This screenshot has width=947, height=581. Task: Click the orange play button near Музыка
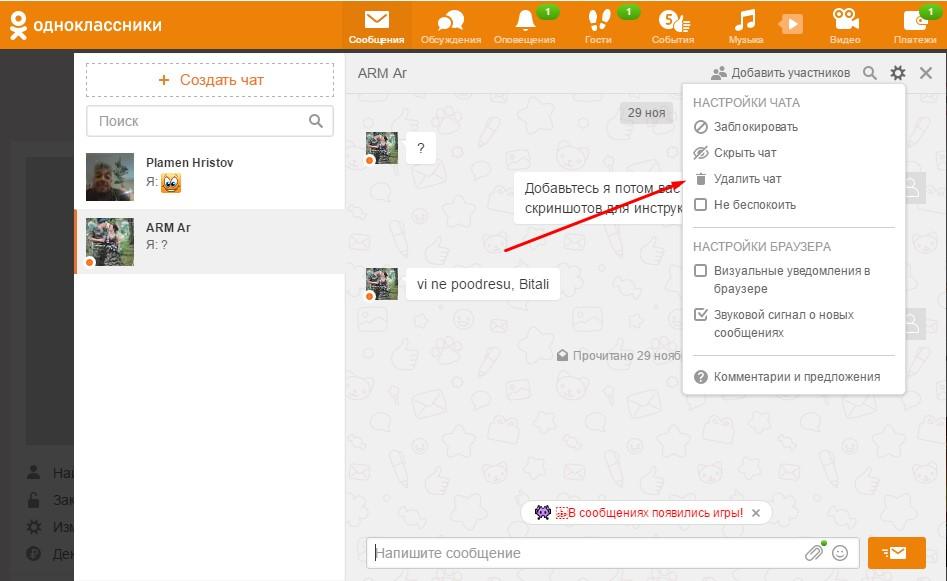[x=791, y=24]
